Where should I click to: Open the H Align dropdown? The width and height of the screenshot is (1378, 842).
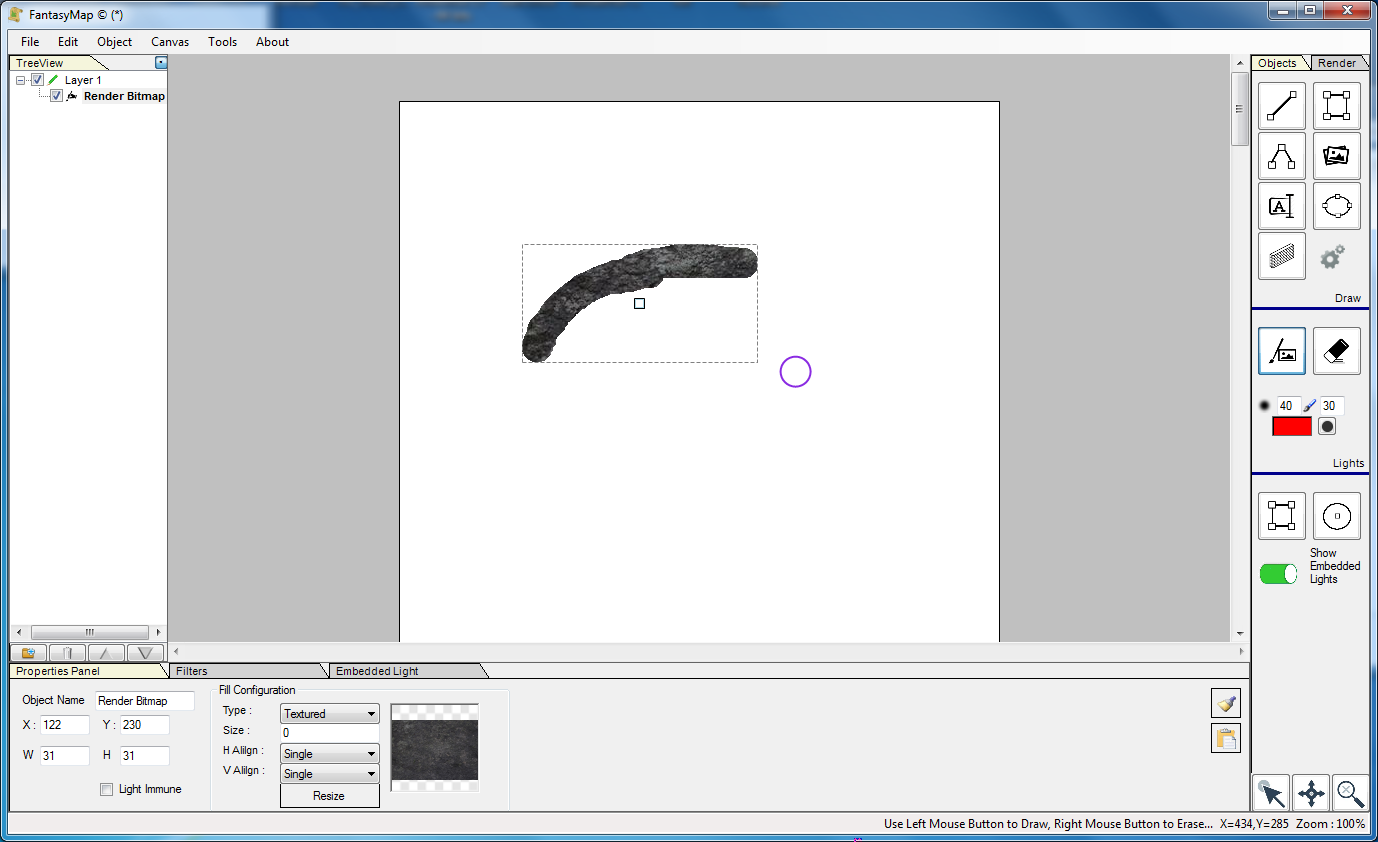(330, 754)
